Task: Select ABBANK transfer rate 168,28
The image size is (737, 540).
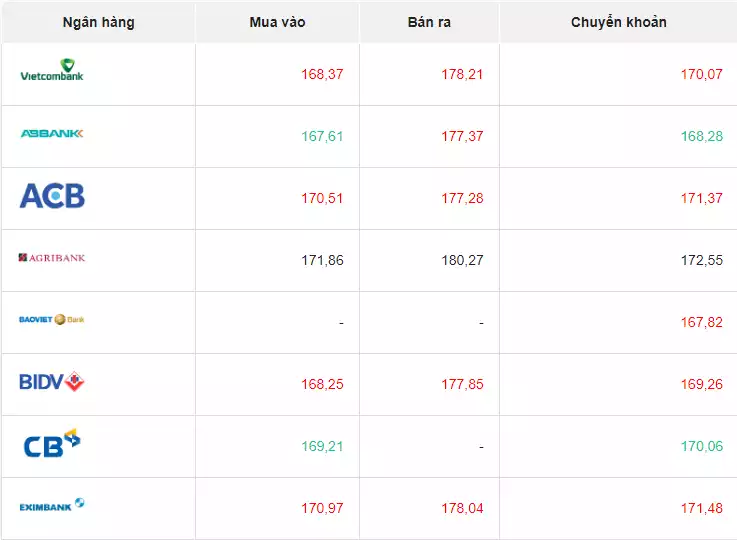Action: click(701, 136)
